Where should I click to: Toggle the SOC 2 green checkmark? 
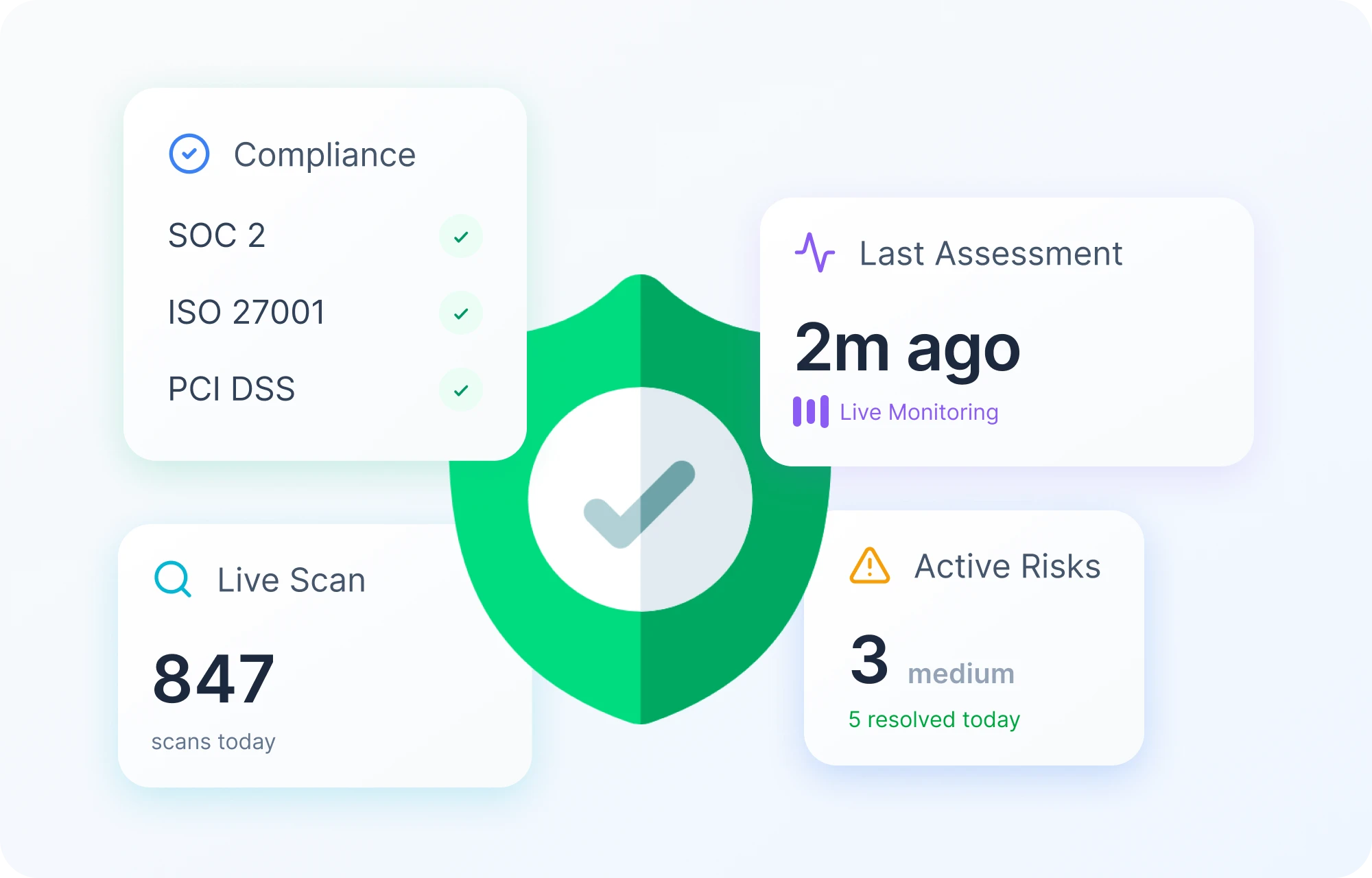click(461, 237)
